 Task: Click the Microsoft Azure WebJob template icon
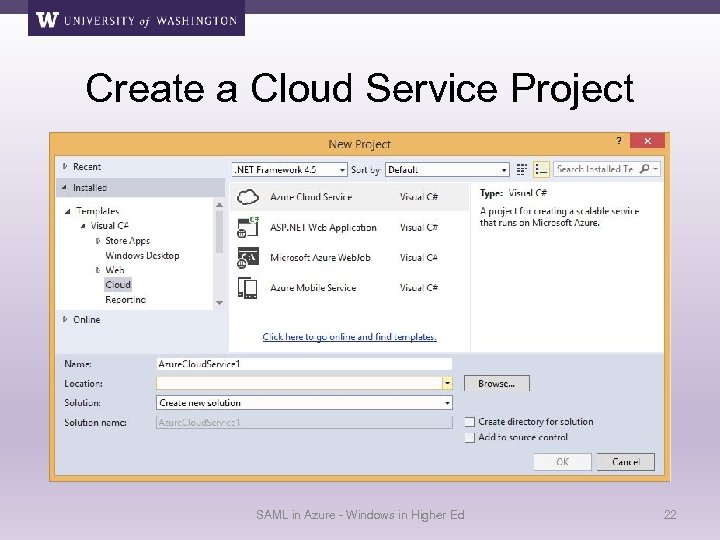click(248, 258)
